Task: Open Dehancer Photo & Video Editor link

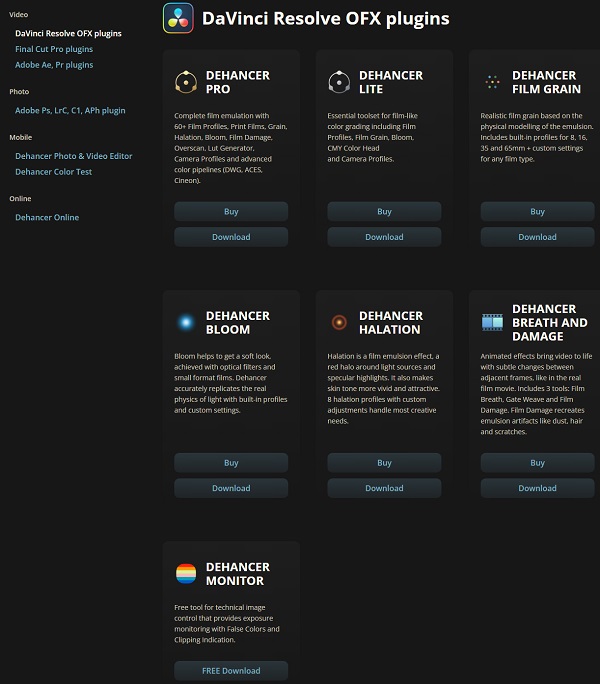Action: pyautogui.click(x=73, y=156)
